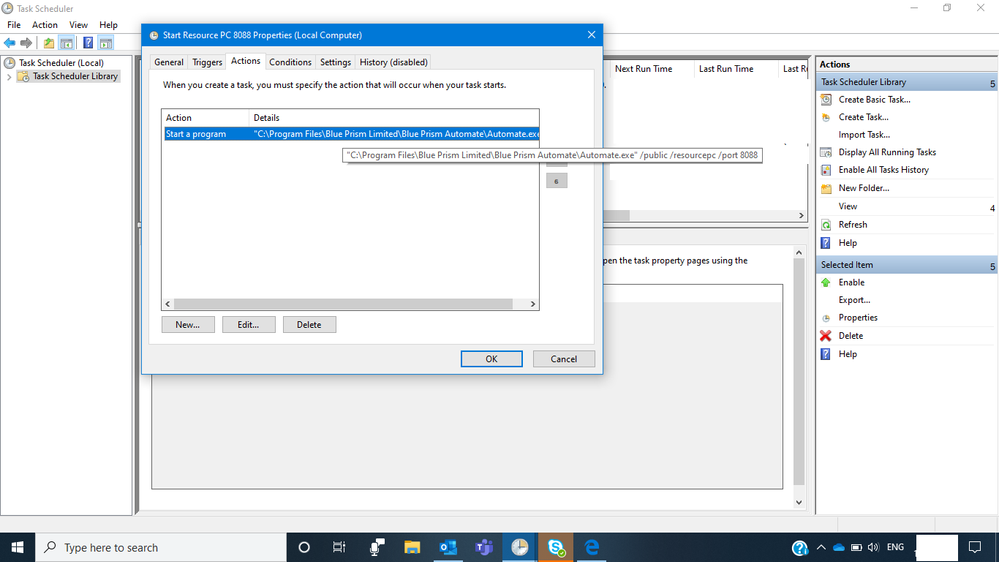This screenshot has width=999, height=562.
Task: Open the notification center icon
Action: [975, 547]
